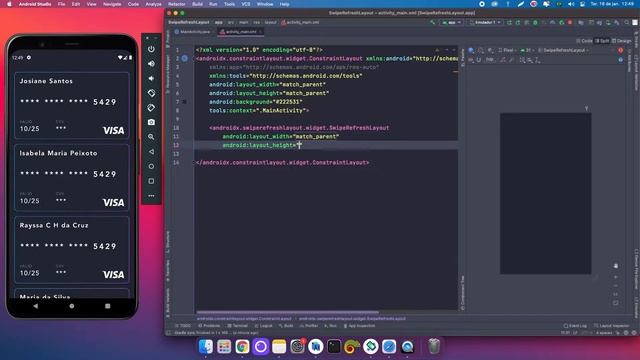Image resolution: width=640 pixels, height=360 pixels.
Task: Click the Debug app bug icon
Action: click(536, 22)
